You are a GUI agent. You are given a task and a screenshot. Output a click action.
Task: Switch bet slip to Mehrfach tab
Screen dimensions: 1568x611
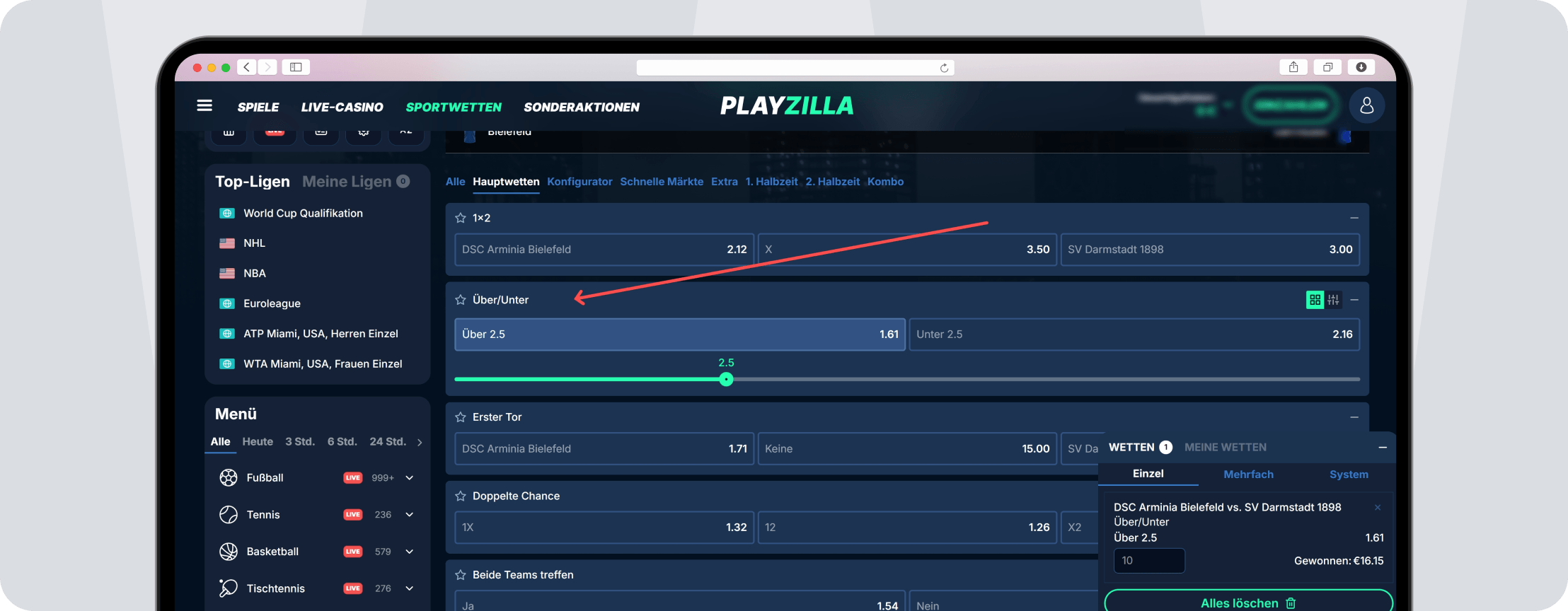point(1248,475)
